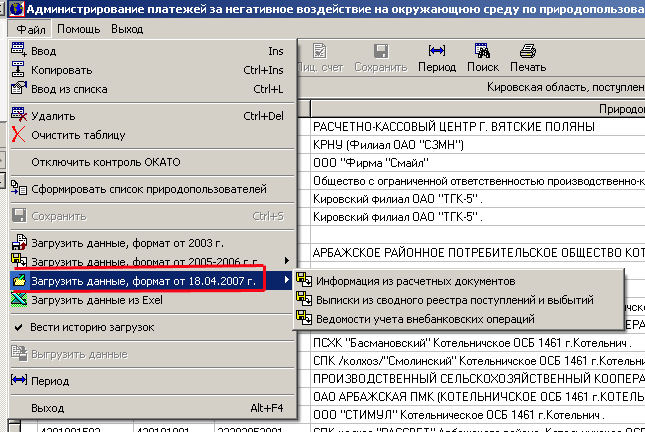Choose Ввод in the Файл menu
Image resolution: width=645 pixels, height=432 pixels.
click(44, 51)
